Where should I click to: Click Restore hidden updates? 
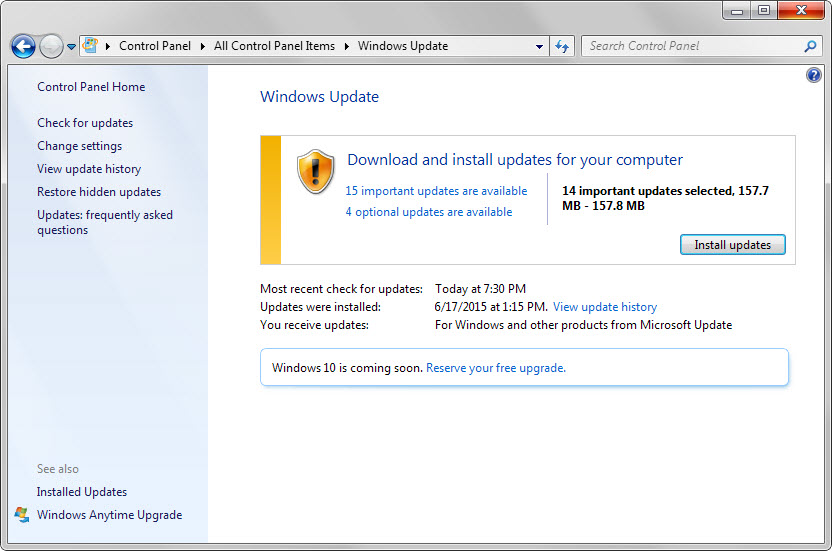(99, 192)
